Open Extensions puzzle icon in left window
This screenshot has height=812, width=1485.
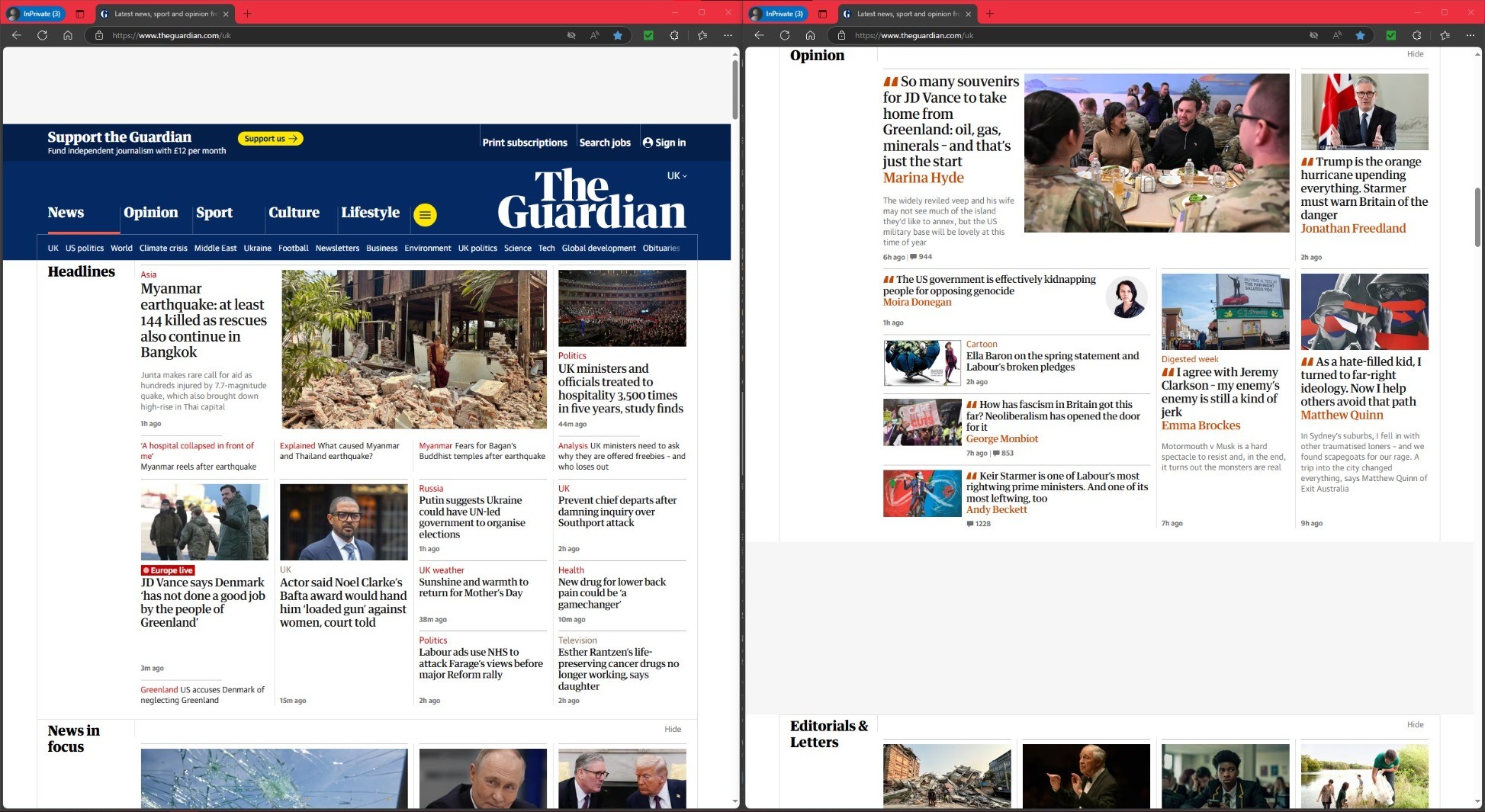[674, 35]
